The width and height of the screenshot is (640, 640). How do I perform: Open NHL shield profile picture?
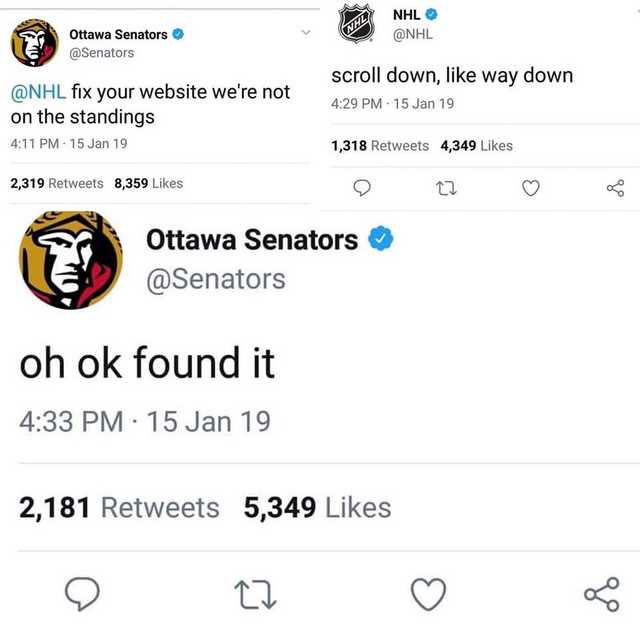click(x=356, y=23)
